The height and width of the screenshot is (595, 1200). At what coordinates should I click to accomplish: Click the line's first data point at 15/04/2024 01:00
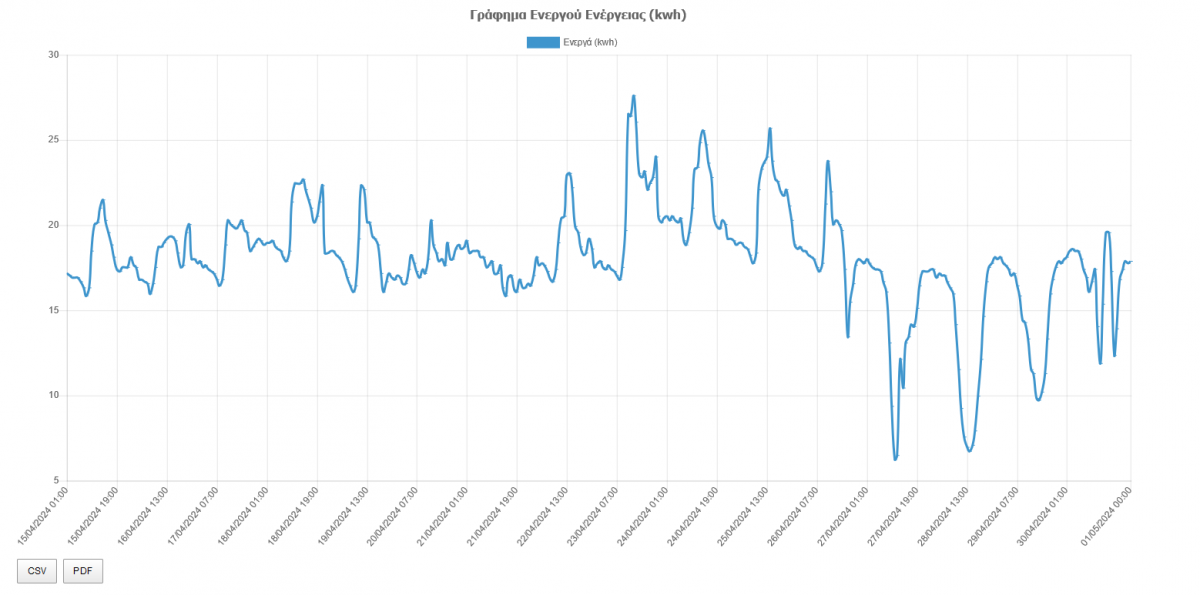67,273
